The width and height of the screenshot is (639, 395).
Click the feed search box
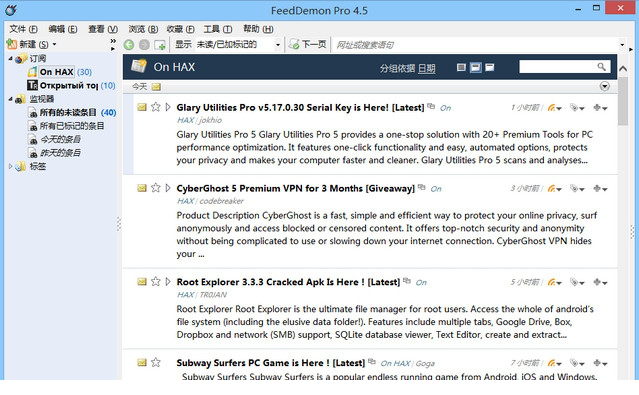point(557,66)
